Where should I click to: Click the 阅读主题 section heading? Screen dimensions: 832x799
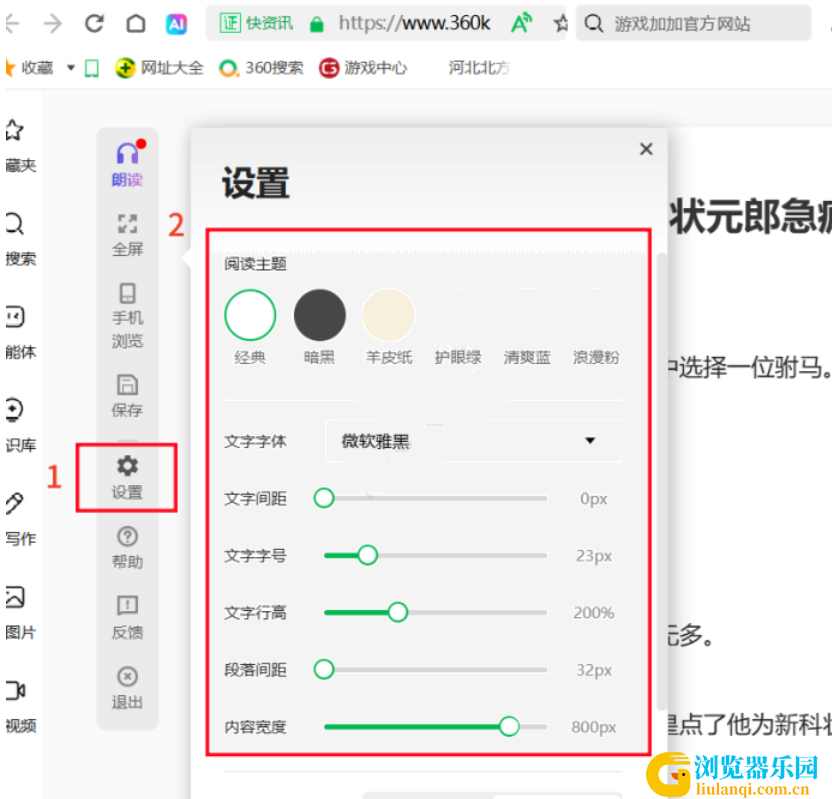pos(255,264)
